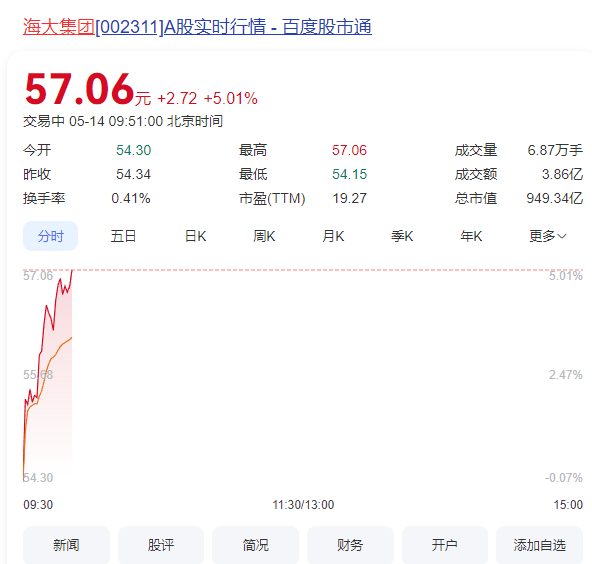The width and height of the screenshot is (592, 564).
Task: Switch to the 日K chart tab
Action: click(x=195, y=236)
